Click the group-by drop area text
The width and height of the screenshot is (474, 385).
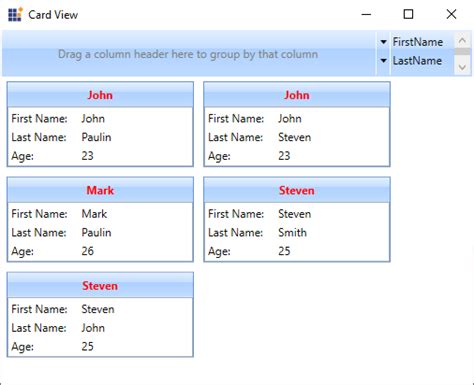click(188, 54)
